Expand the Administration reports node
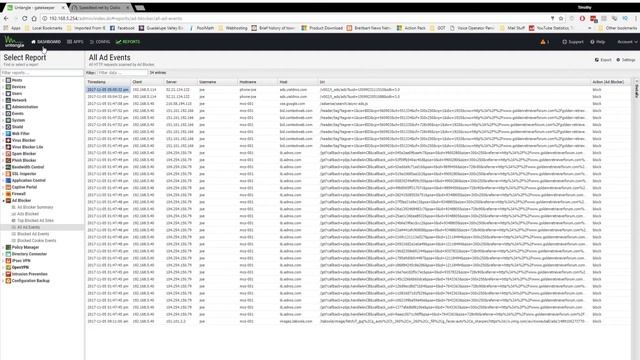 click(x=3, y=107)
